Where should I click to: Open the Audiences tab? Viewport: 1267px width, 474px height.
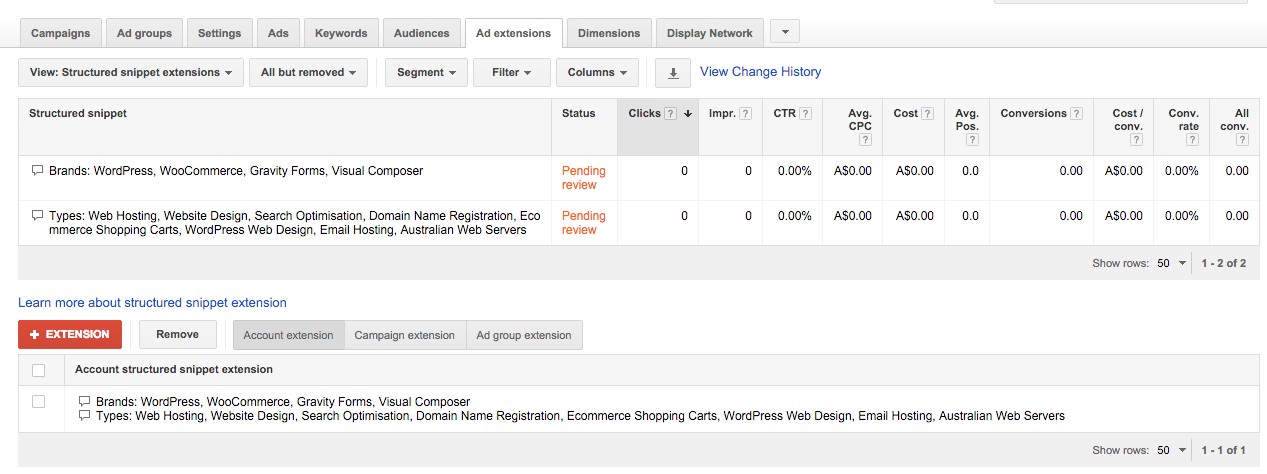(422, 33)
